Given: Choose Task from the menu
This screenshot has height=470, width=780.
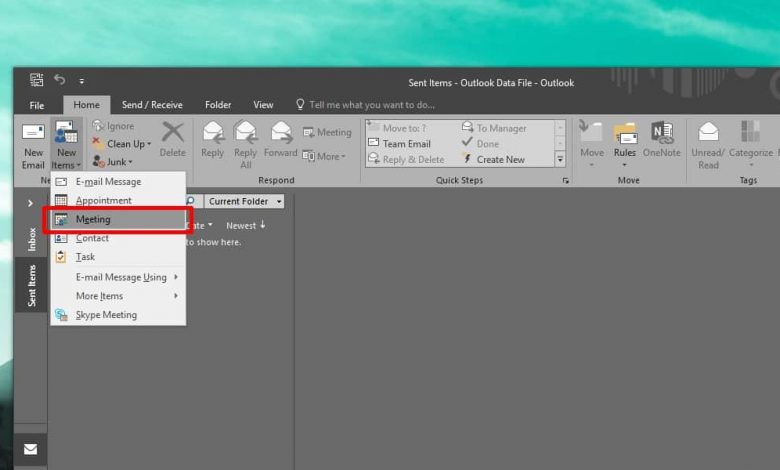Looking at the screenshot, I should [118, 257].
